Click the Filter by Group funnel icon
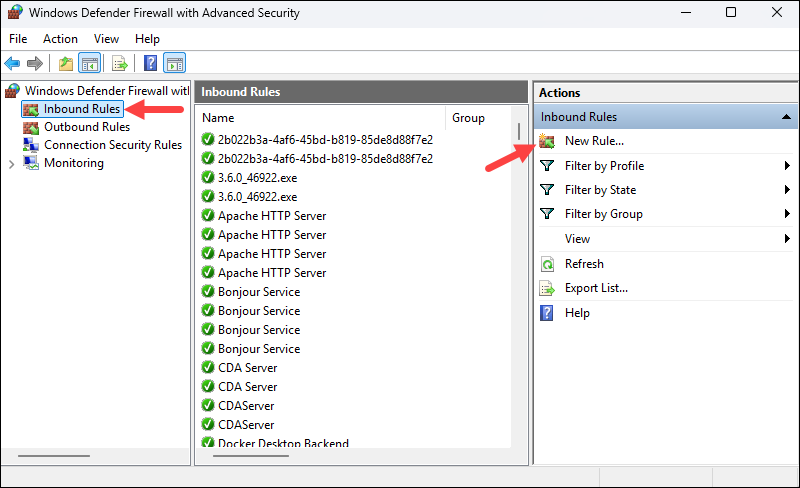800x488 pixels. coord(547,214)
